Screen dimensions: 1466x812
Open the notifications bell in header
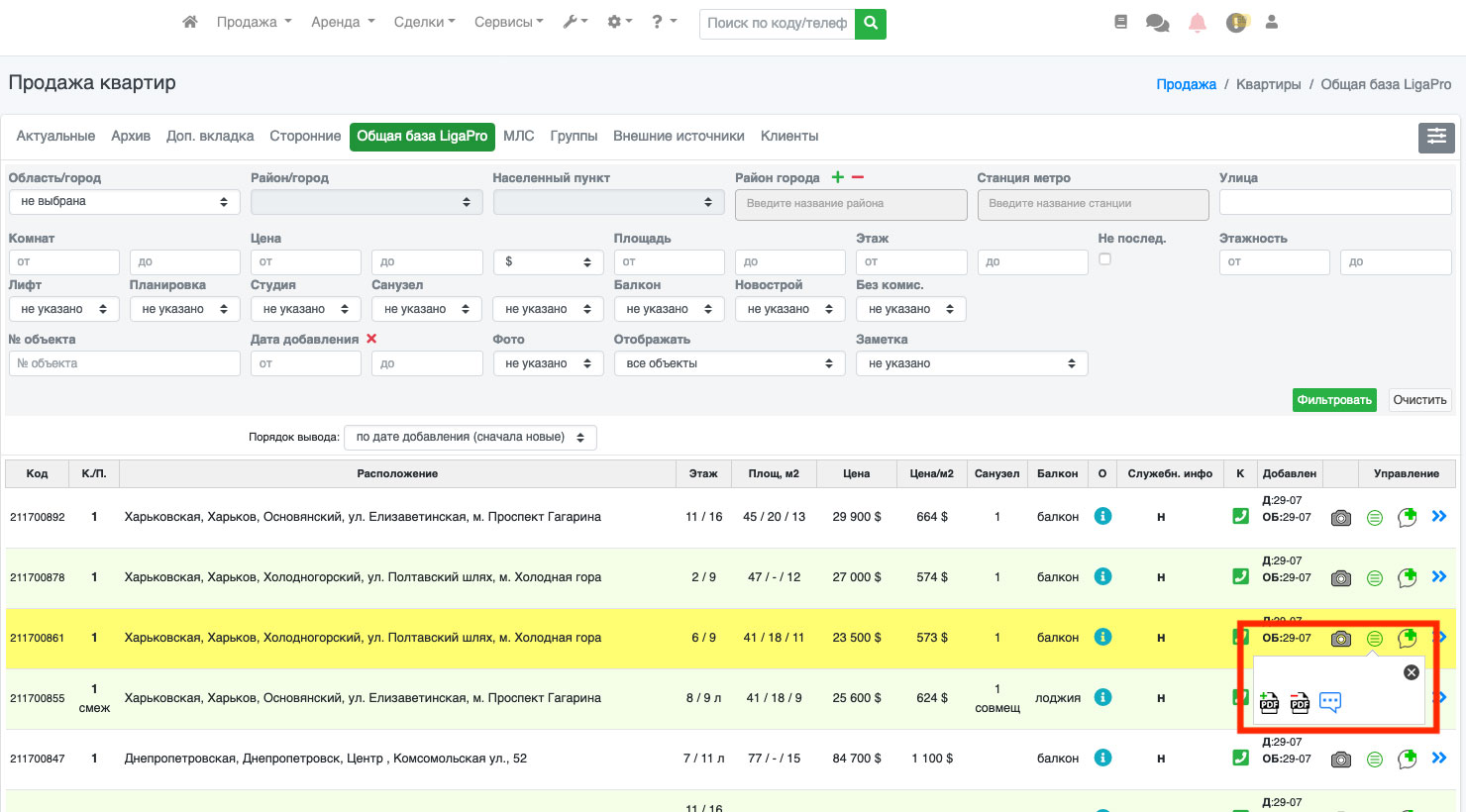[1198, 23]
